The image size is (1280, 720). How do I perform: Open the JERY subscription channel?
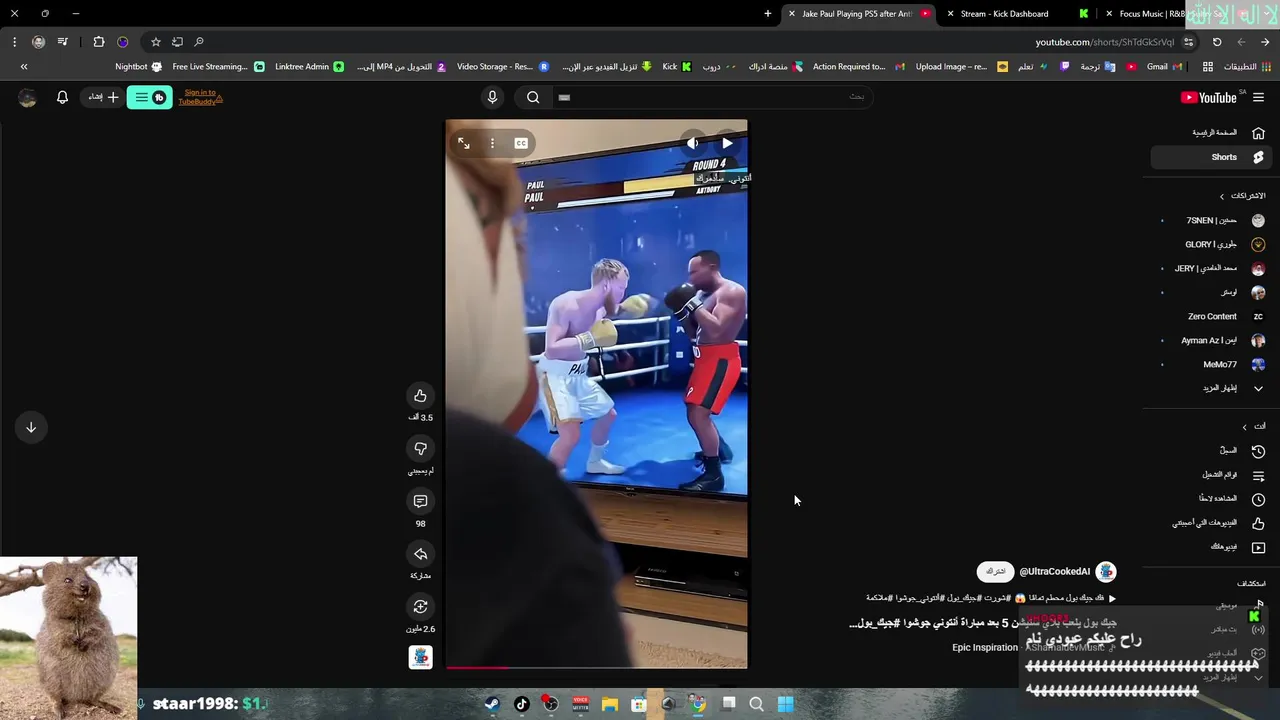(x=1209, y=268)
